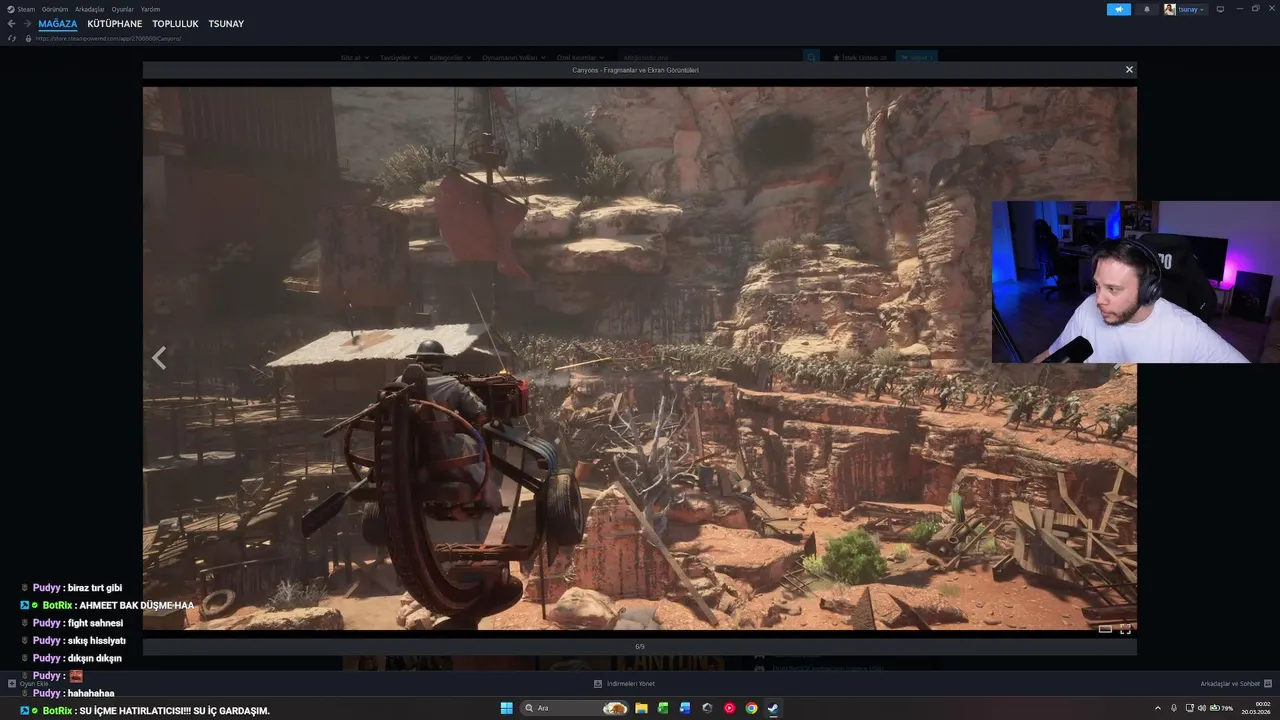Open the Görünüm menu
Image resolution: width=1280 pixels, height=720 pixels.
(55, 9)
